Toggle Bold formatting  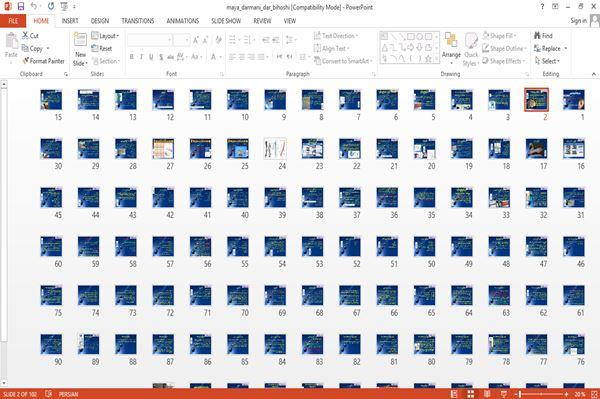pyautogui.click(x=132, y=57)
